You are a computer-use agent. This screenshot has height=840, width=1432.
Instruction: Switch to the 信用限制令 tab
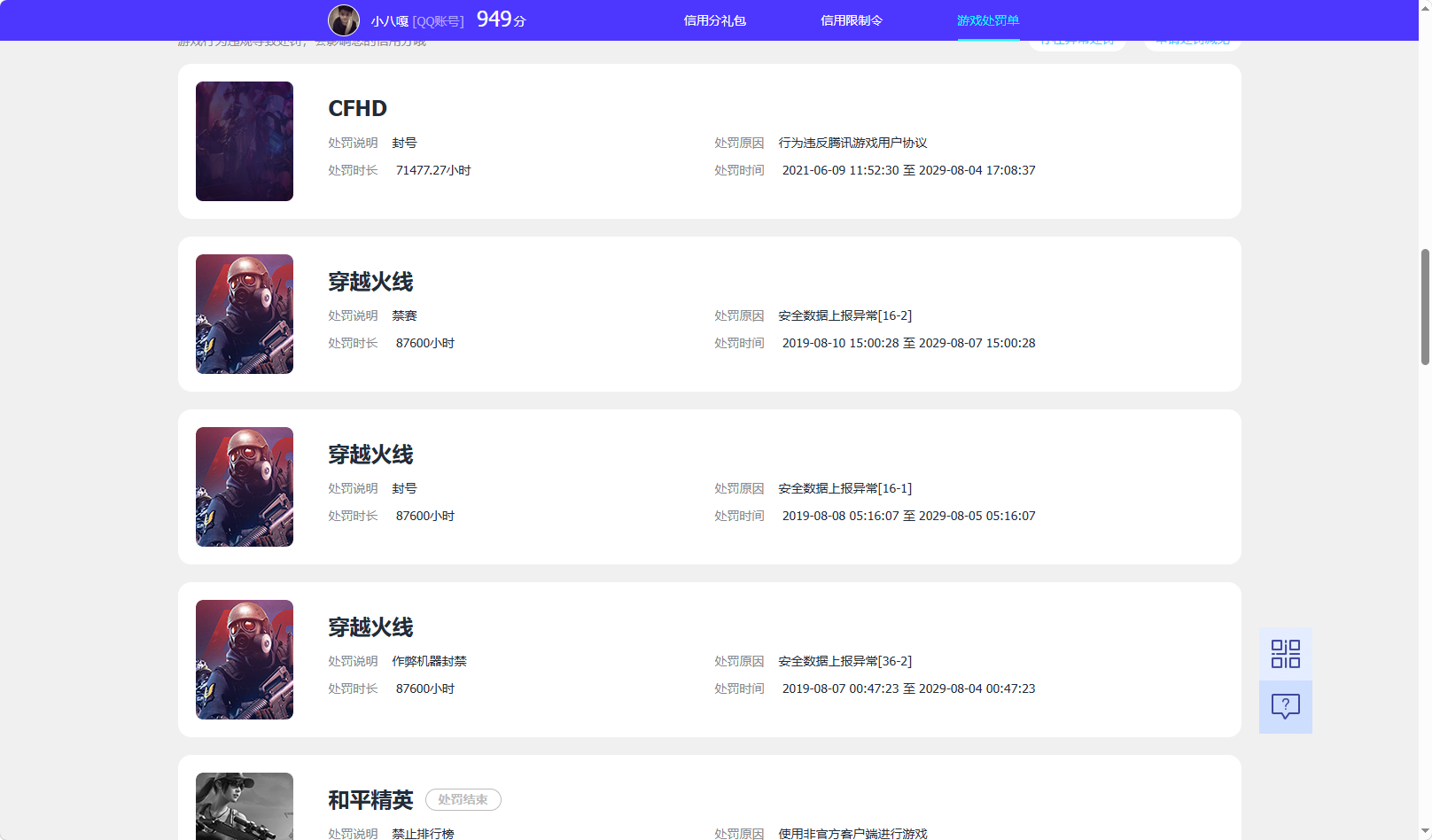(851, 20)
